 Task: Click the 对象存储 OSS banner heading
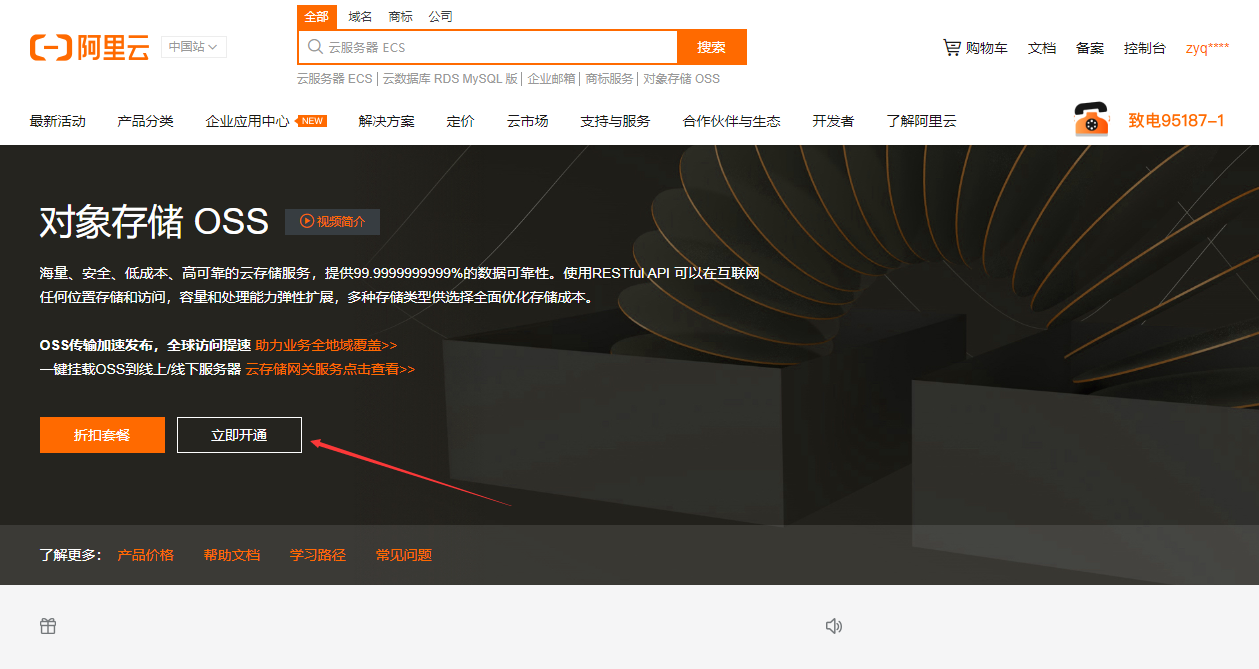(x=154, y=222)
